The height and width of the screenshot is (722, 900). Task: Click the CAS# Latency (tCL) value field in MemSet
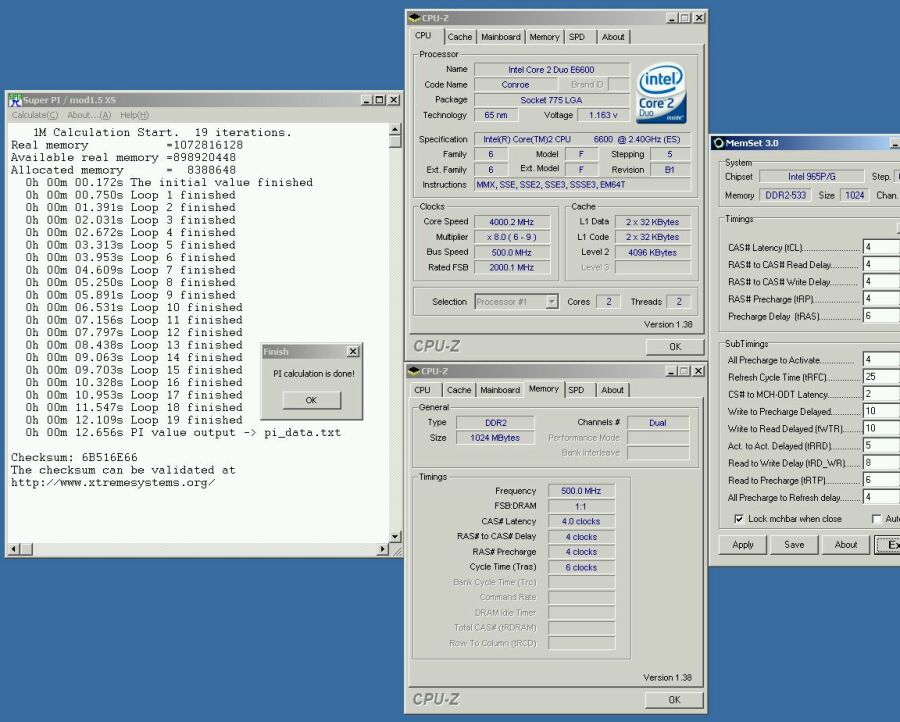(x=881, y=247)
